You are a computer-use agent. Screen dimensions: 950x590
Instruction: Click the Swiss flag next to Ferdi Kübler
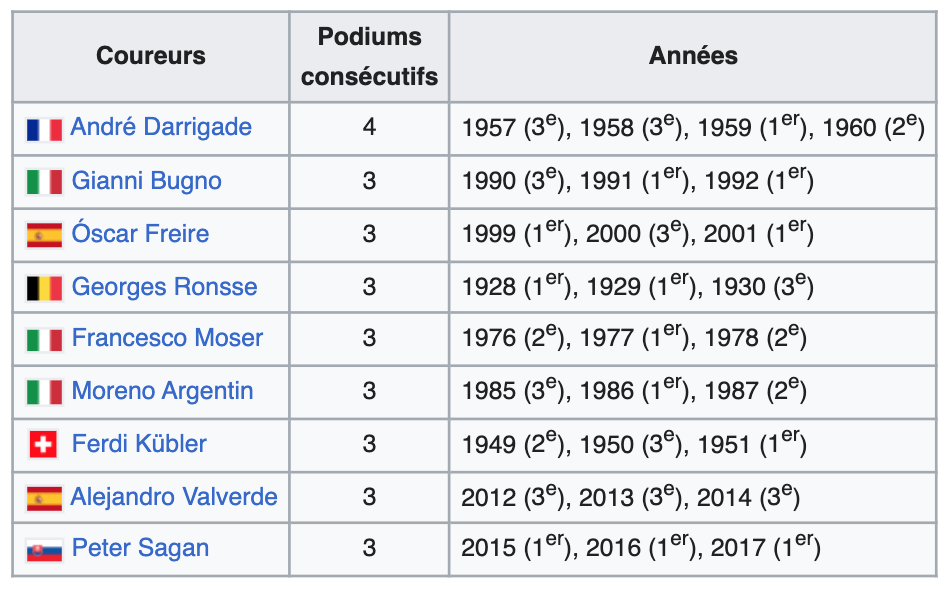(x=44, y=445)
